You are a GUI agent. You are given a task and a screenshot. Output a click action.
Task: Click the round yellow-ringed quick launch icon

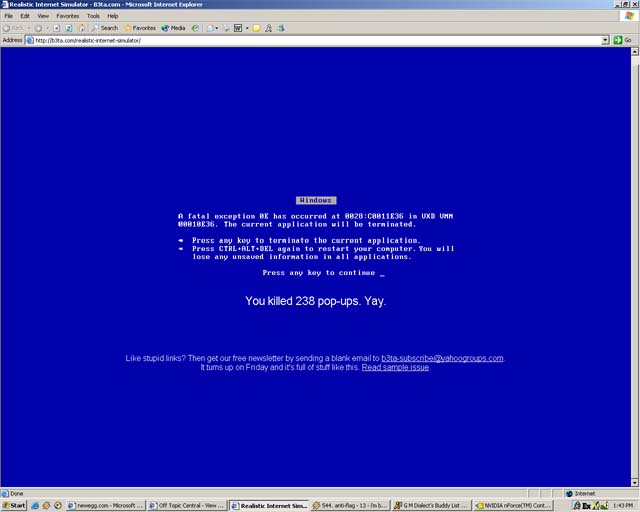pos(58,505)
